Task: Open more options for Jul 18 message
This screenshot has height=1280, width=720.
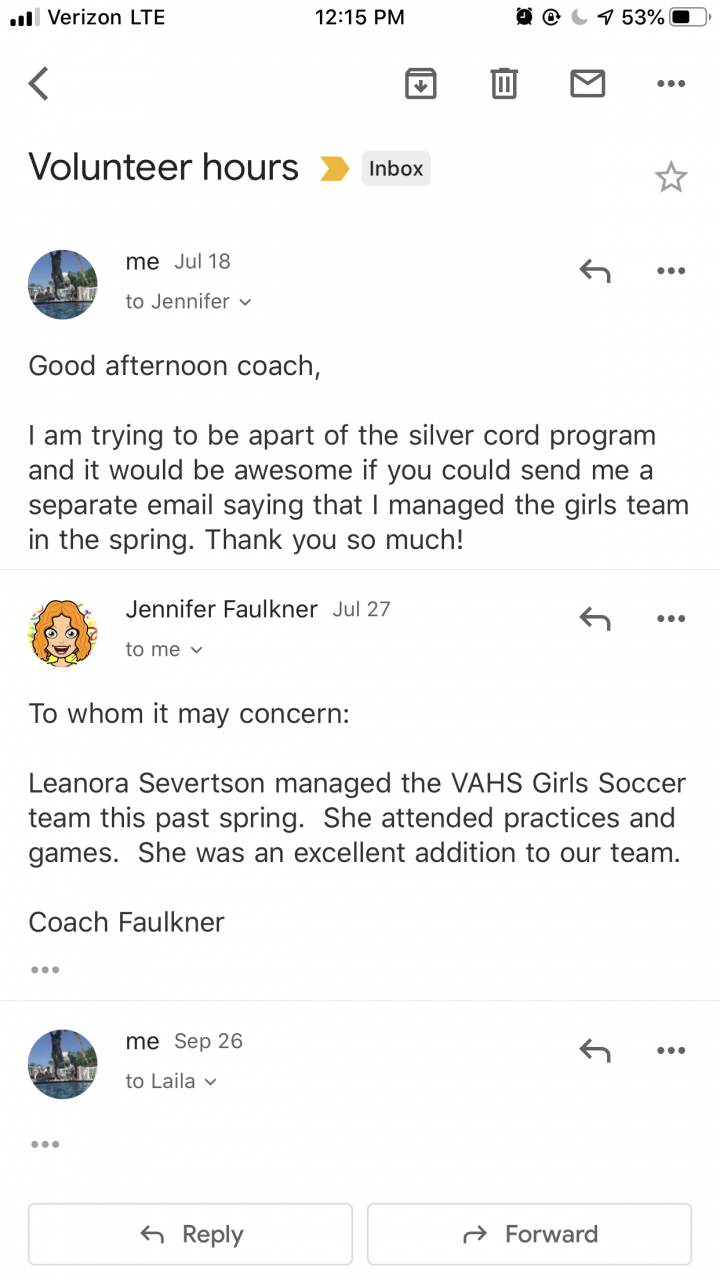Action: (x=671, y=270)
